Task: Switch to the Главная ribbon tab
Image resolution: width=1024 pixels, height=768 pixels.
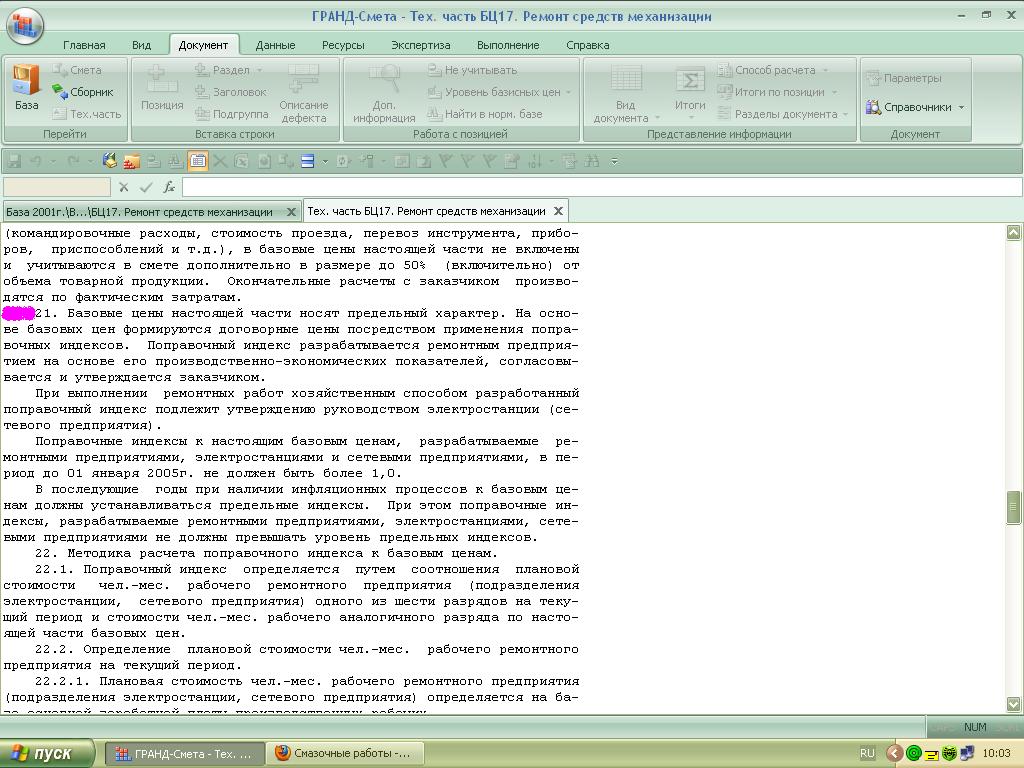Action: coord(84,45)
